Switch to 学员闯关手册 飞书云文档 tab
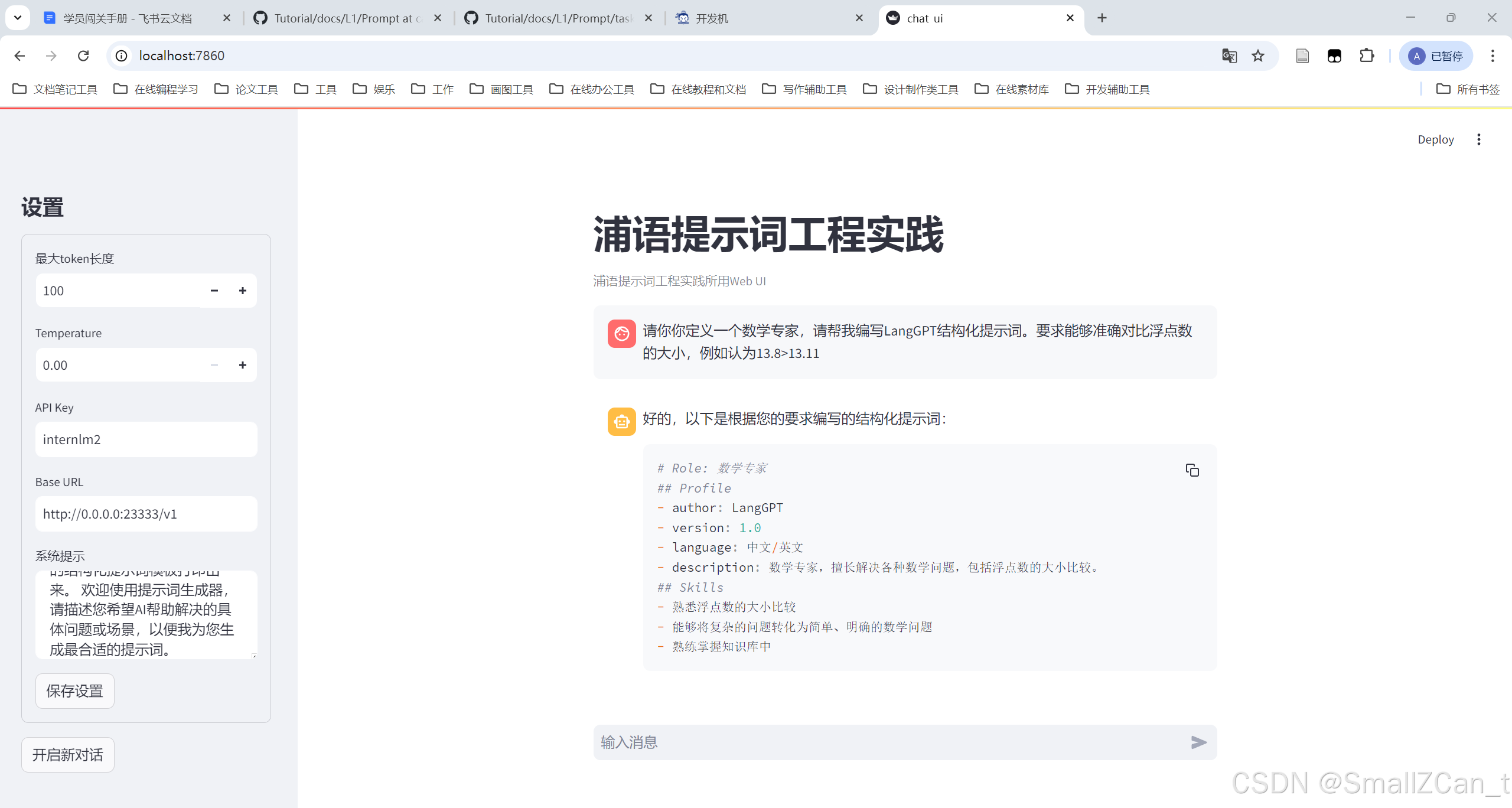 (127, 18)
